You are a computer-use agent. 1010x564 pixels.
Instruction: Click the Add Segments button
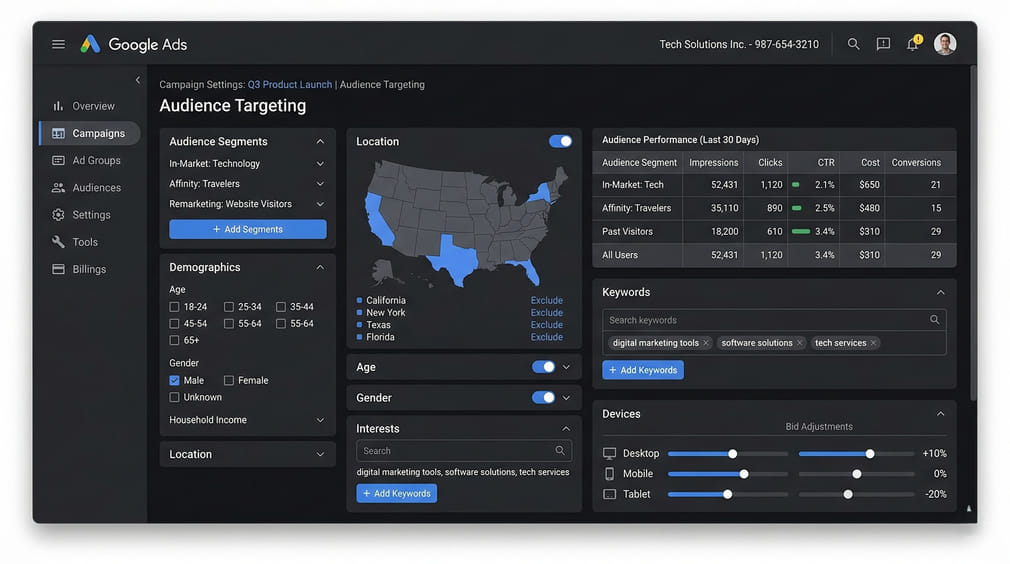(247, 230)
